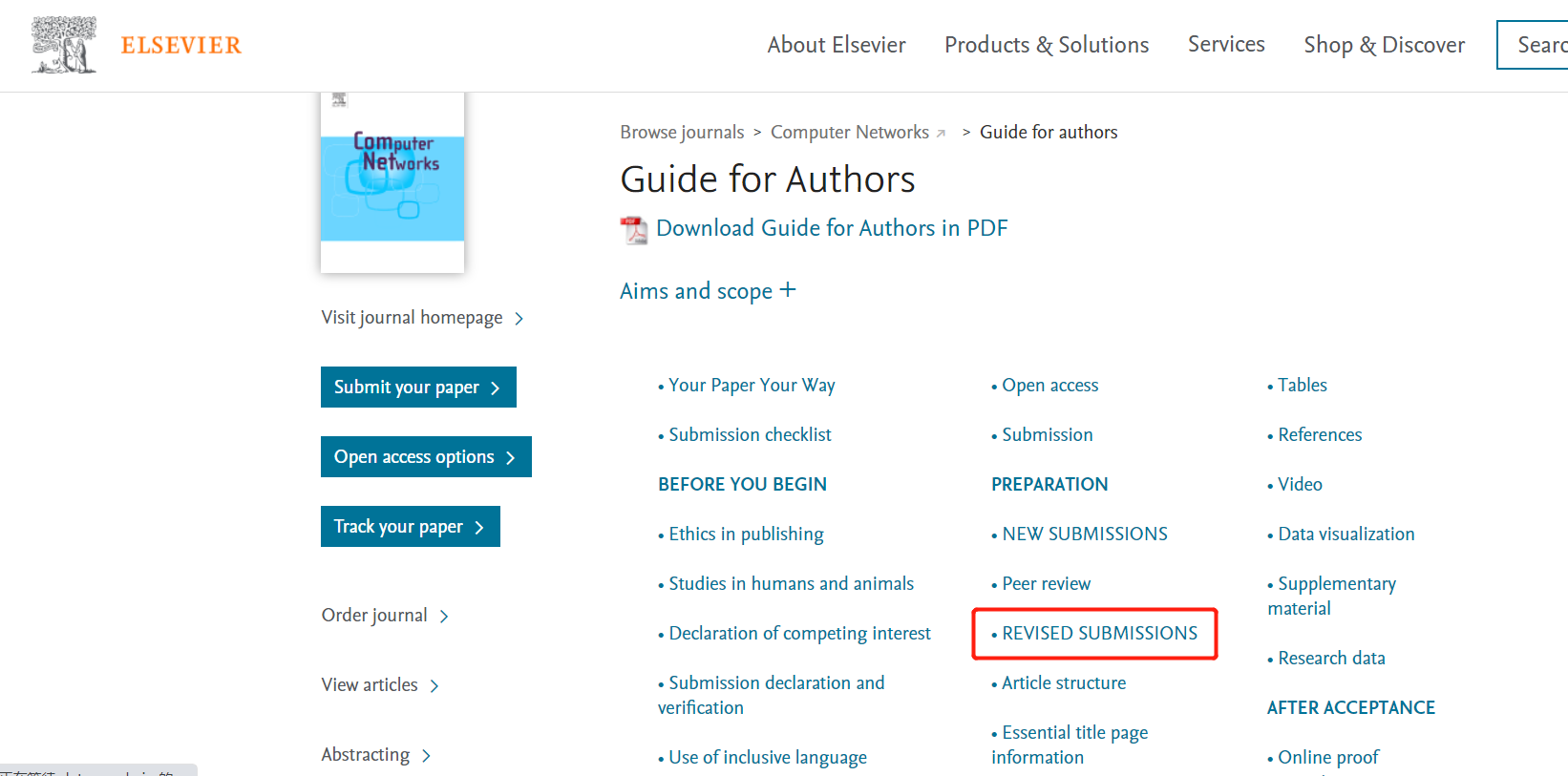Go to Browse journals breadcrumb

(x=682, y=133)
